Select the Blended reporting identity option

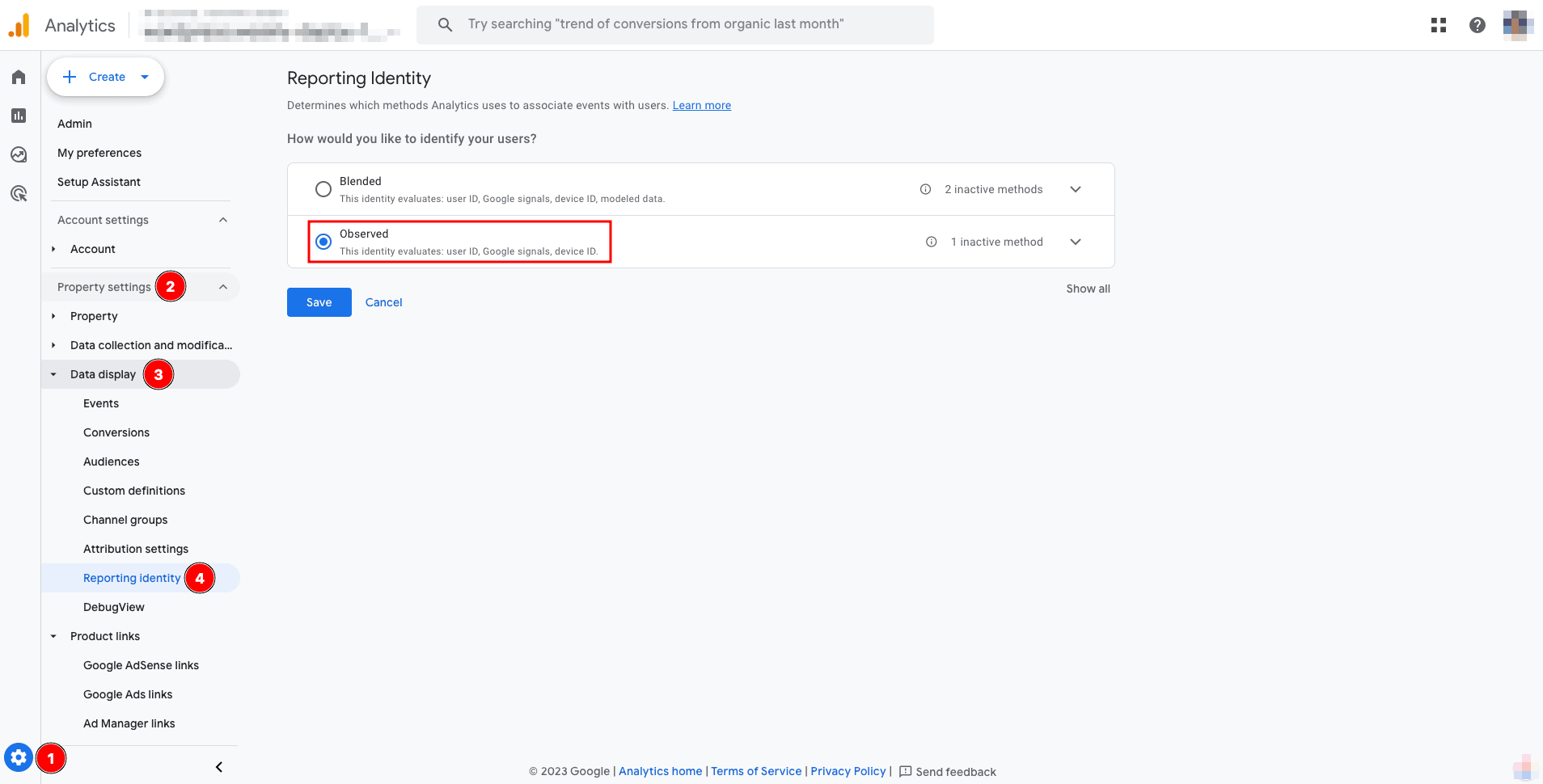tap(323, 189)
